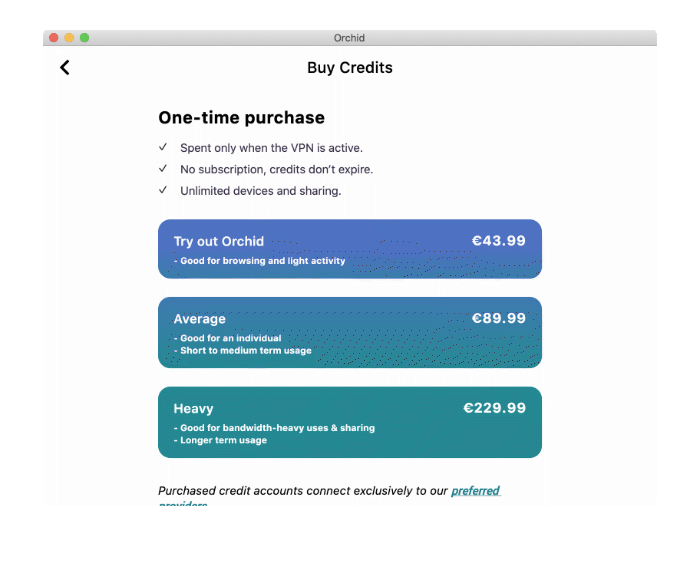Pick the Heavy credit plan

[x=350, y=422]
